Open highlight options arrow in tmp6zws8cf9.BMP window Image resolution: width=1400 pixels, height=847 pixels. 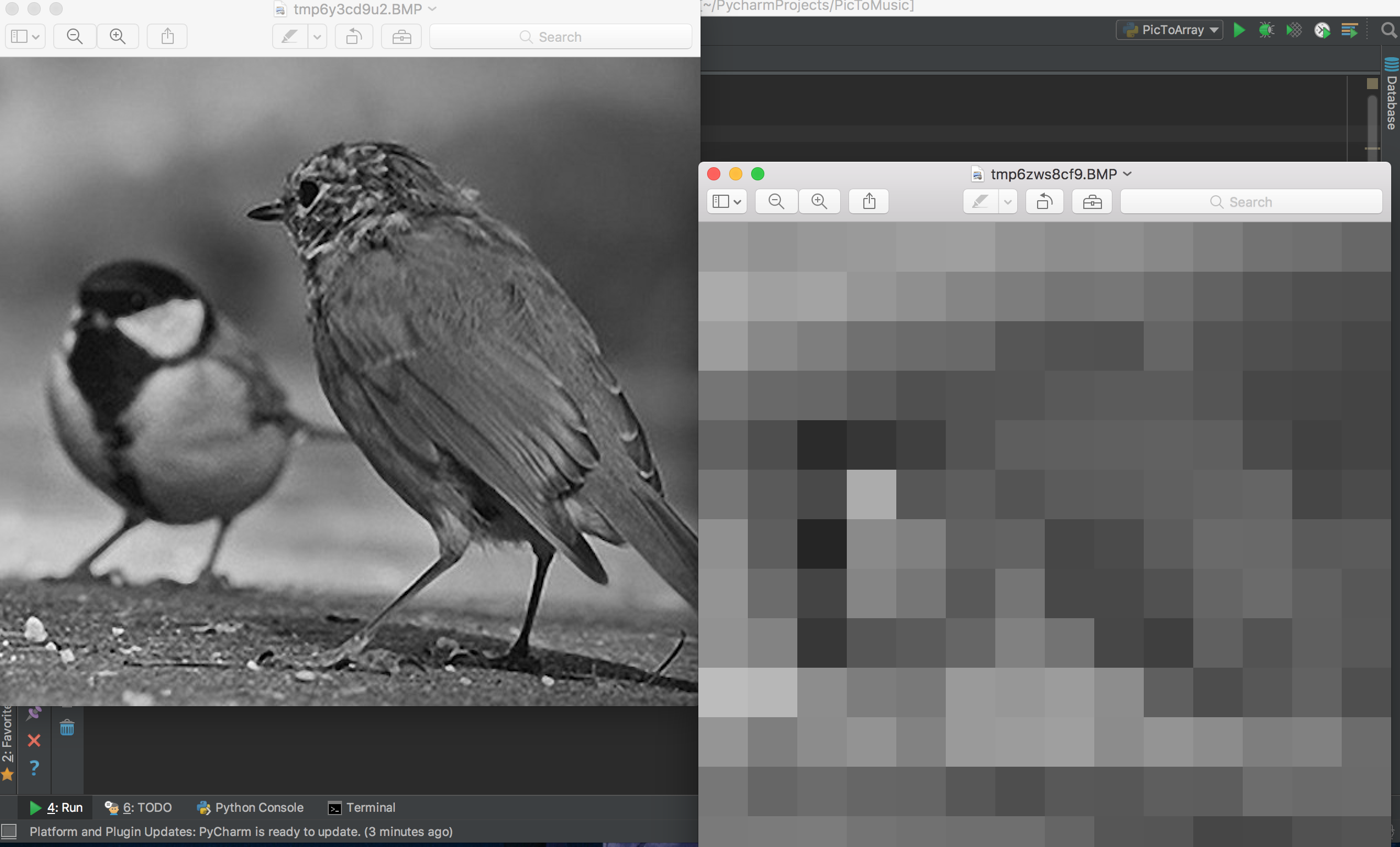pos(1008,202)
